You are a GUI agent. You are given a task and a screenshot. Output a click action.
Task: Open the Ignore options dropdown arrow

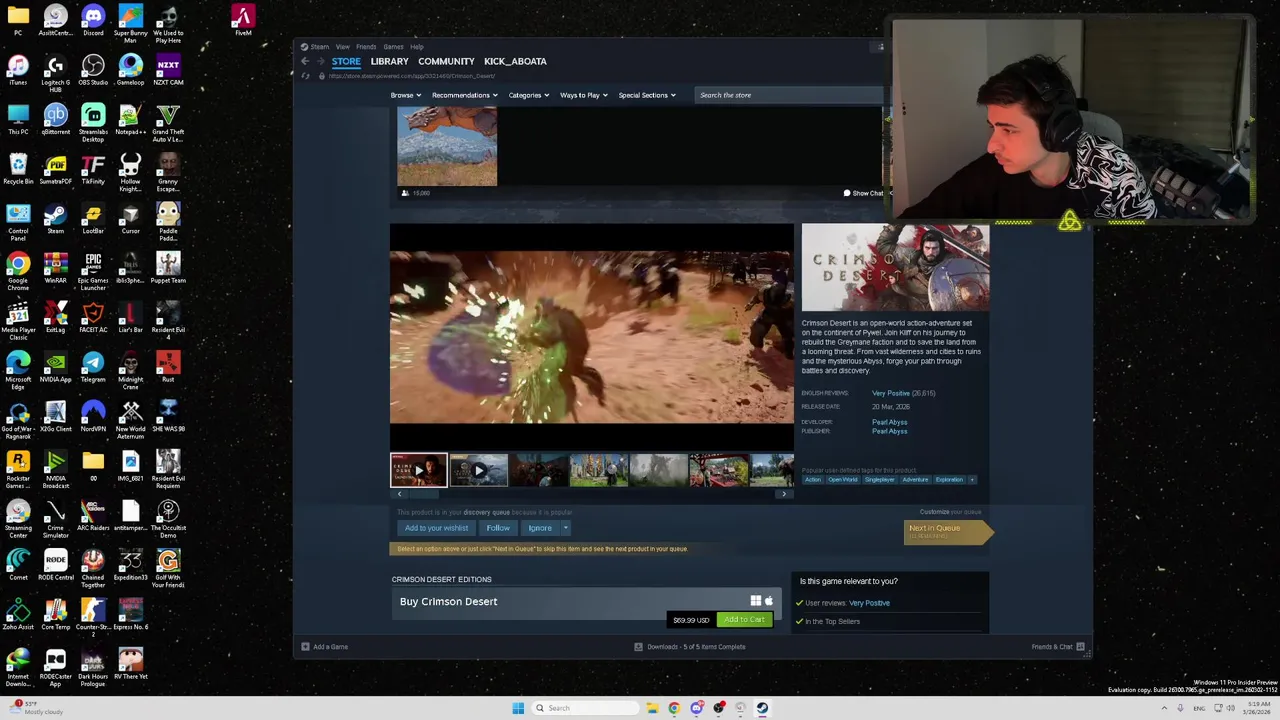565,528
